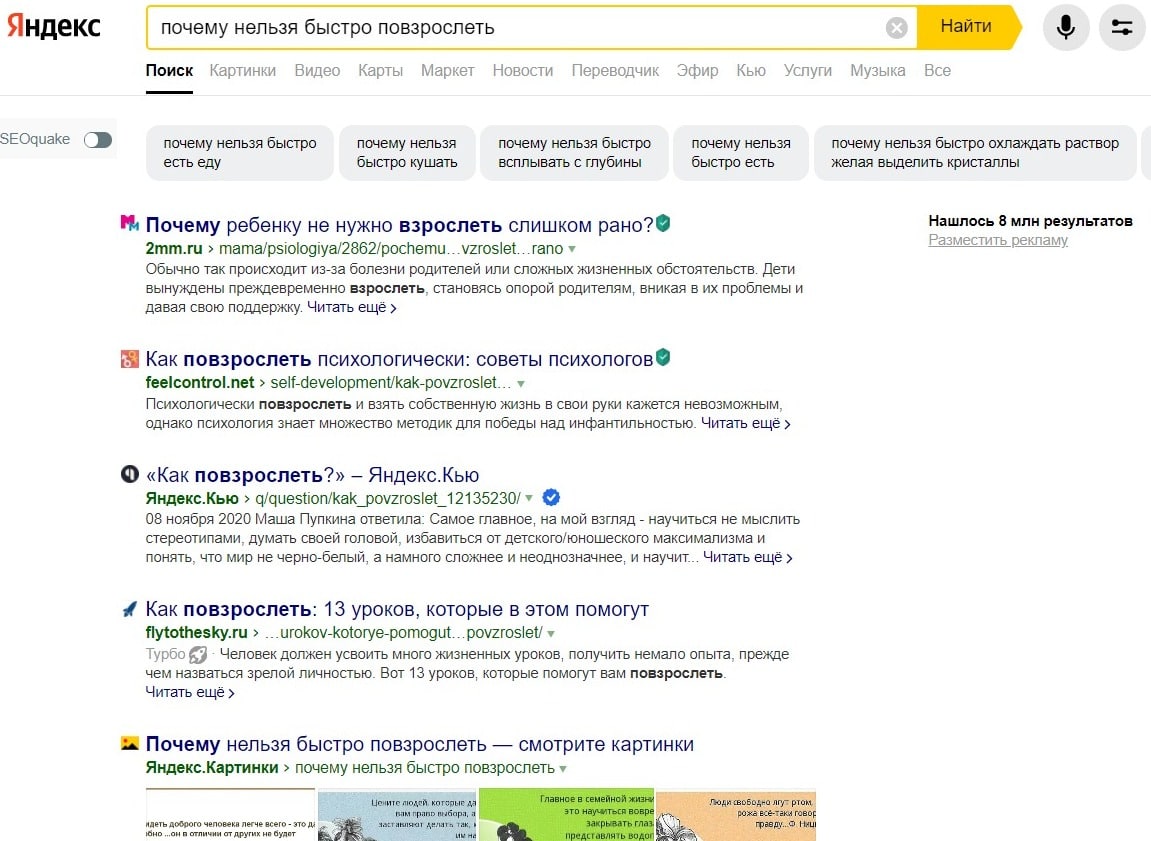The height and width of the screenshot is (841, 1151).
Task: Open the Эфир tab
Action: pyautogui.click(x=697, y=70)
